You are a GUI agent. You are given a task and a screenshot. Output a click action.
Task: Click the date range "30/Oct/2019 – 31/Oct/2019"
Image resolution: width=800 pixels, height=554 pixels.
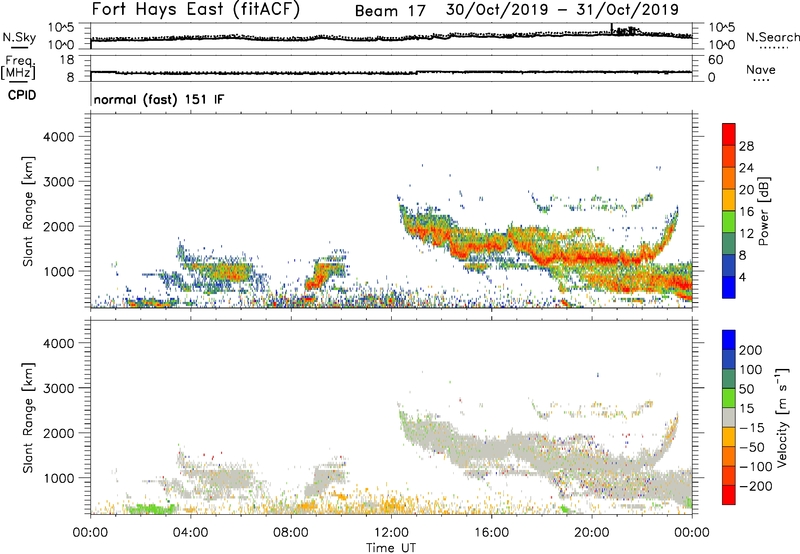coord(562,9)
